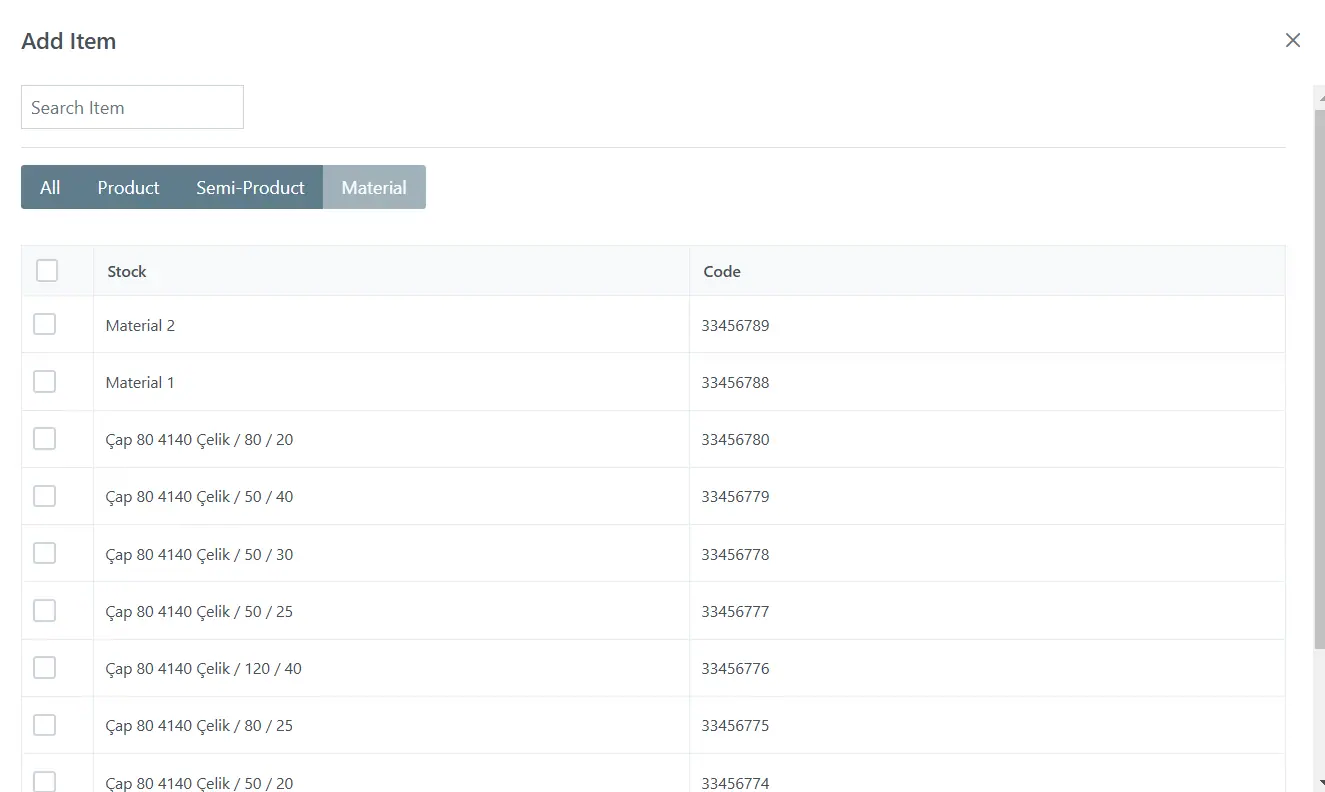Click code 33456776
Image resolution: width=1325 pixels, height=792 pixels.
click(735, 668)
